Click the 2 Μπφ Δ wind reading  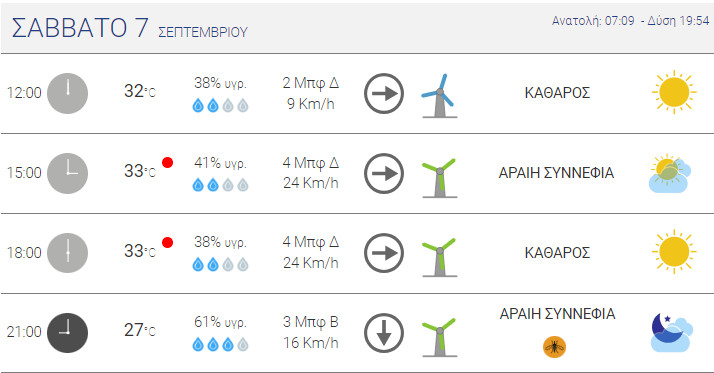pos(311,83)
